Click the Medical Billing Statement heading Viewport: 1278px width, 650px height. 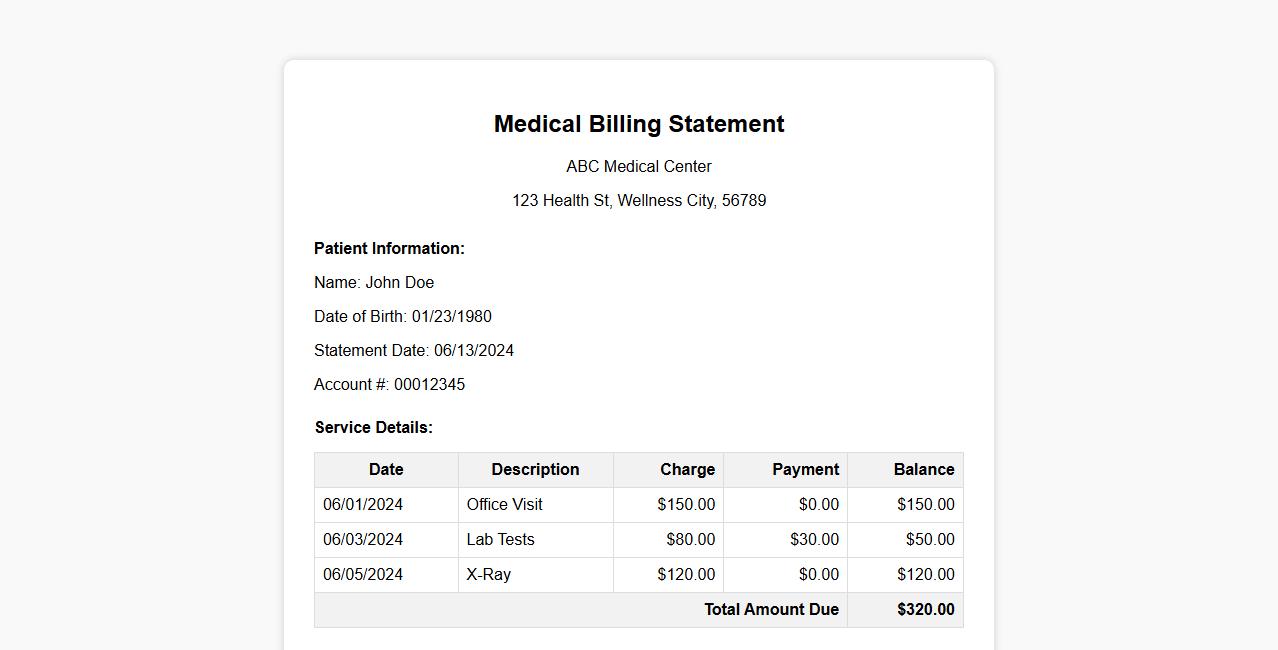pos(639,124)
